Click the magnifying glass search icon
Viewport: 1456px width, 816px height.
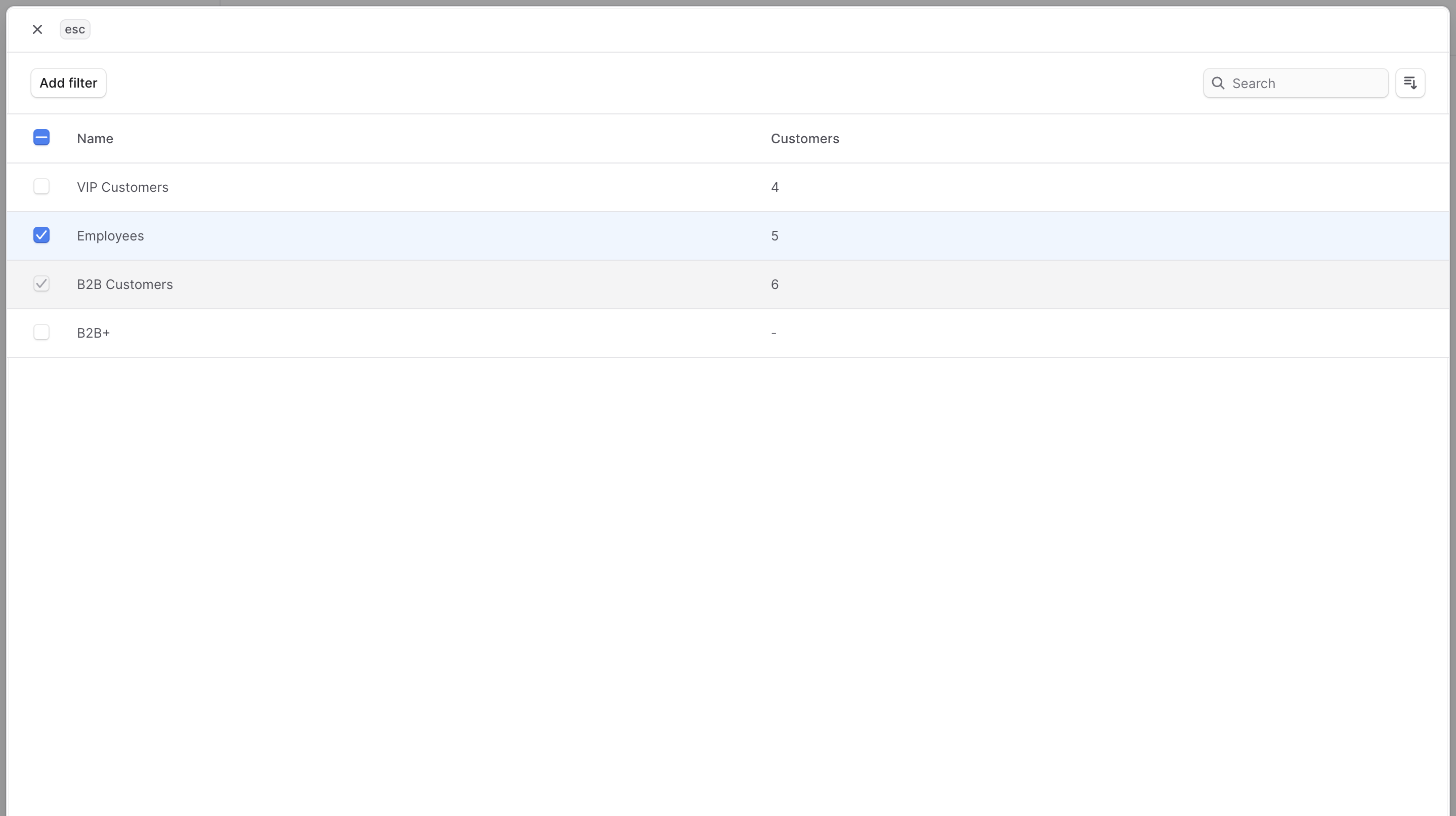(x=1218, y=83)
